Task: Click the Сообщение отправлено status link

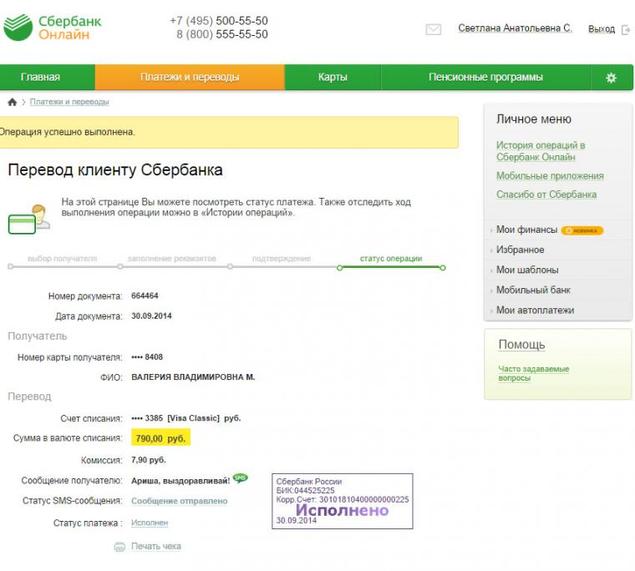Action: [179, 501]
